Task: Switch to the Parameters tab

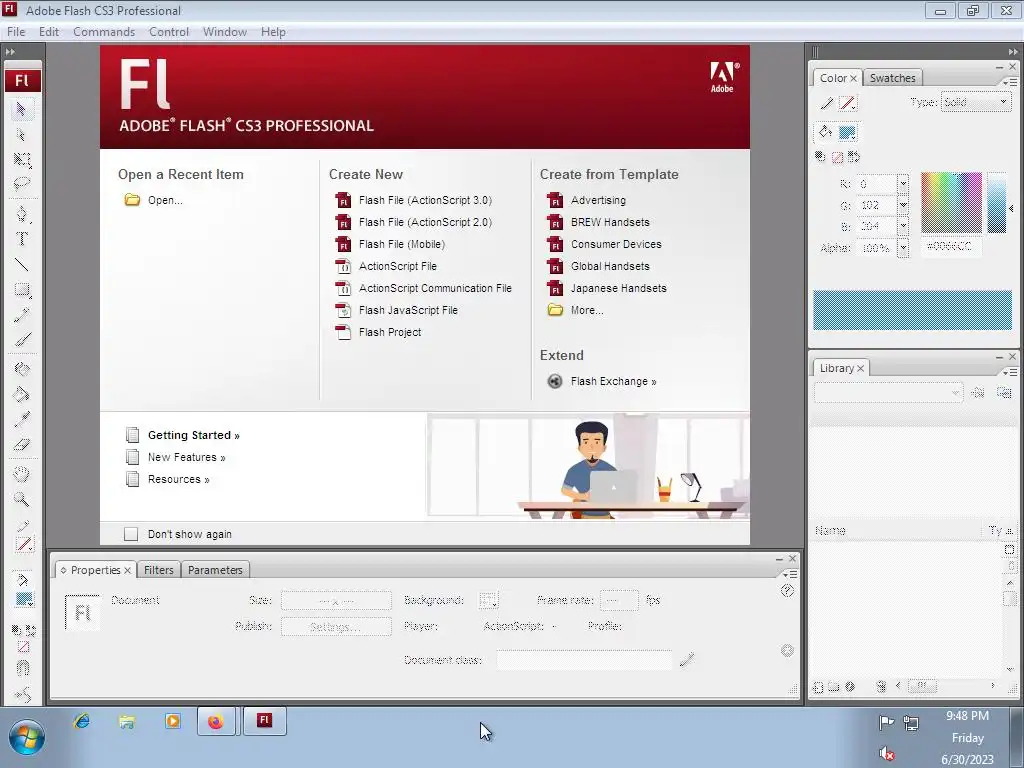Action: click(x=215, y=570)
